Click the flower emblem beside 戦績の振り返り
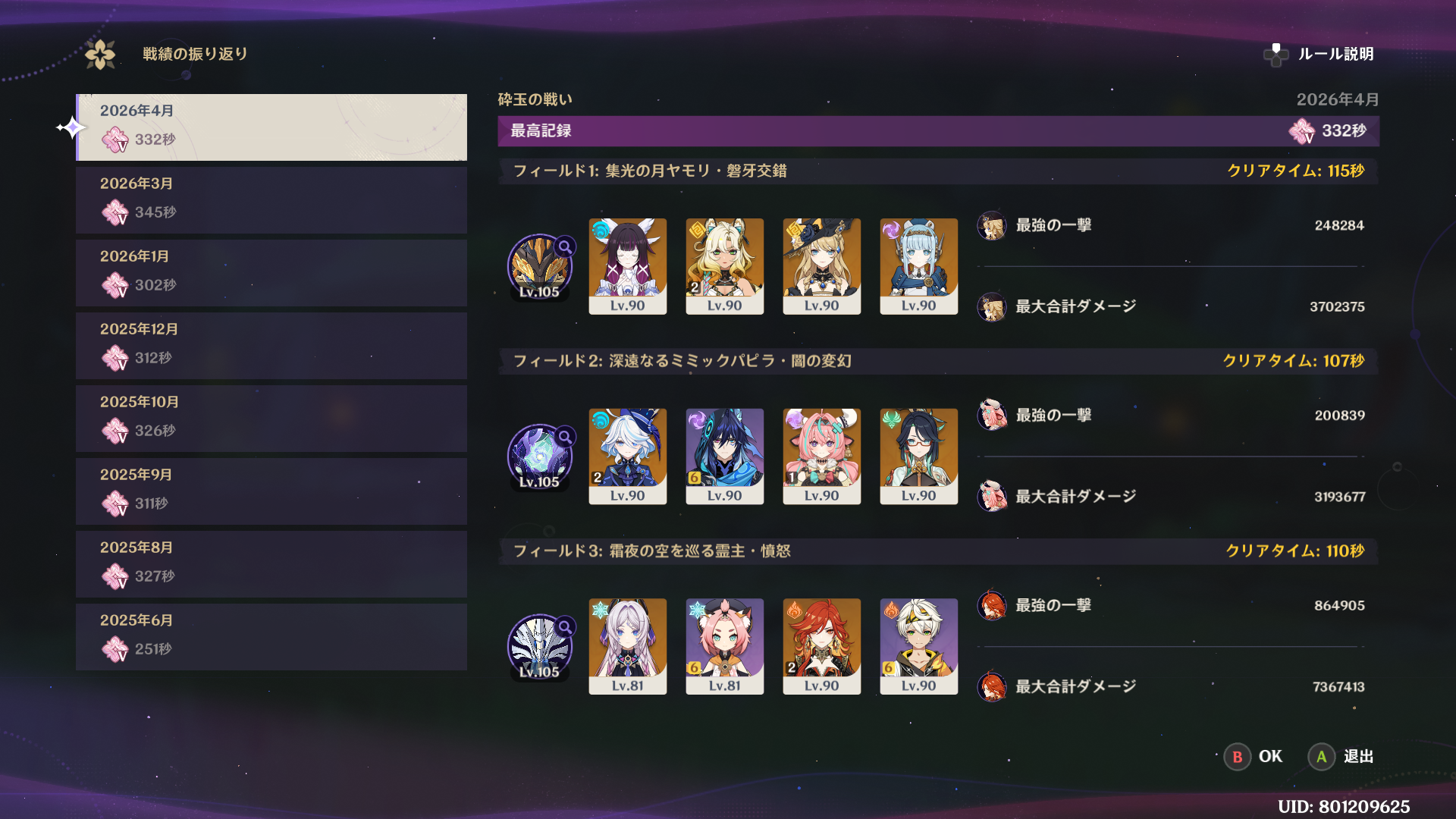This screenshot has width=1456, height=819. coord(100,55)
